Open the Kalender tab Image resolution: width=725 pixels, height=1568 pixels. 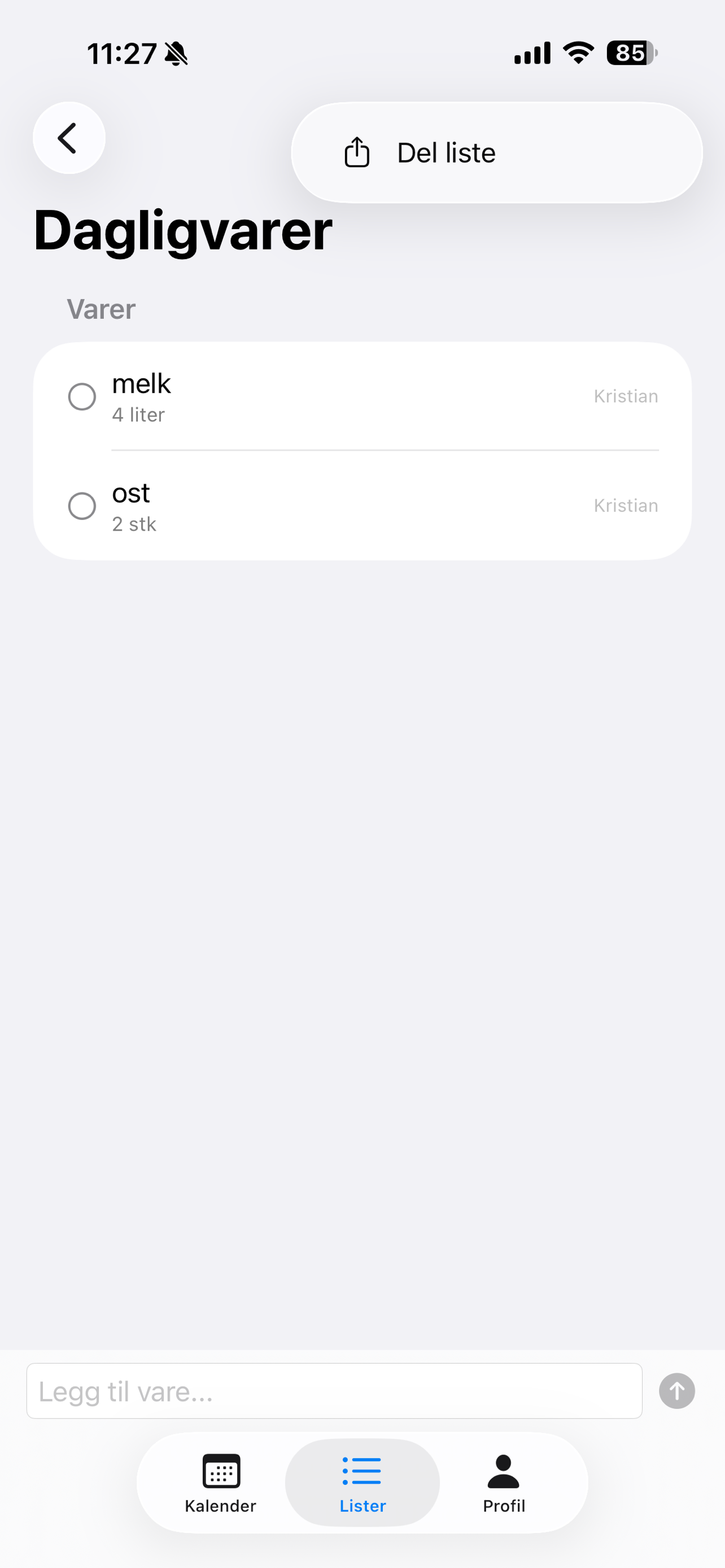coord(220,1483)
